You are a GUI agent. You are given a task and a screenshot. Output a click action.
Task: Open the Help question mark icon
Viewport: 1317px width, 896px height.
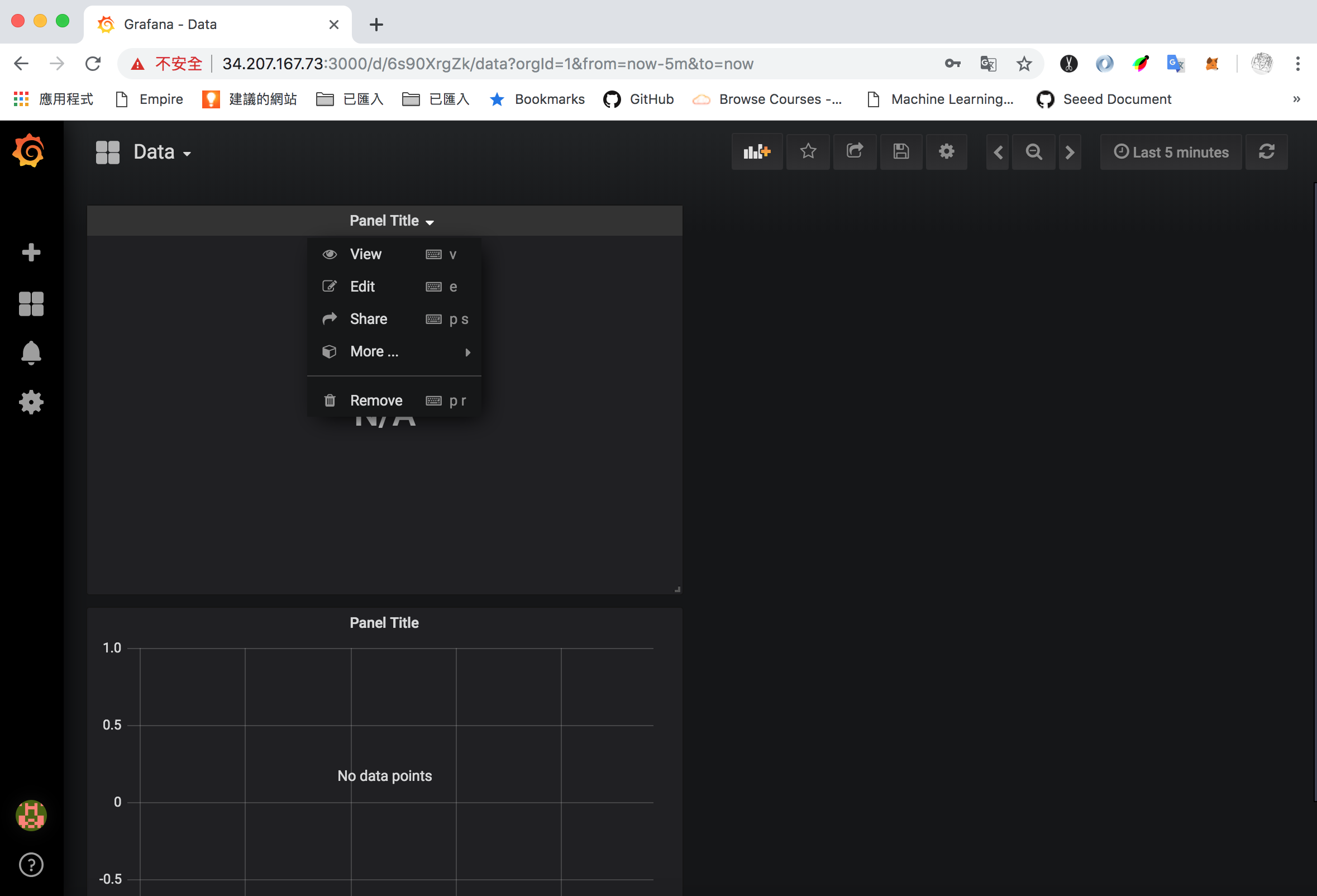[x=31, y=865]
